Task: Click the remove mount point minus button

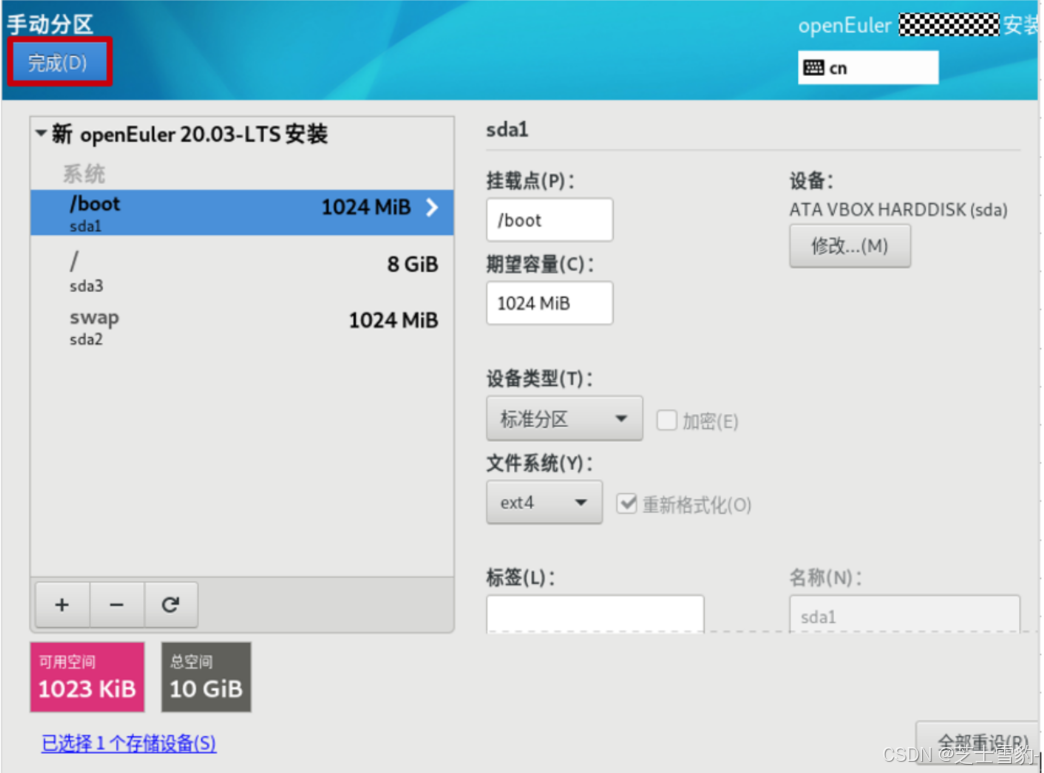Action: point(117,605)
